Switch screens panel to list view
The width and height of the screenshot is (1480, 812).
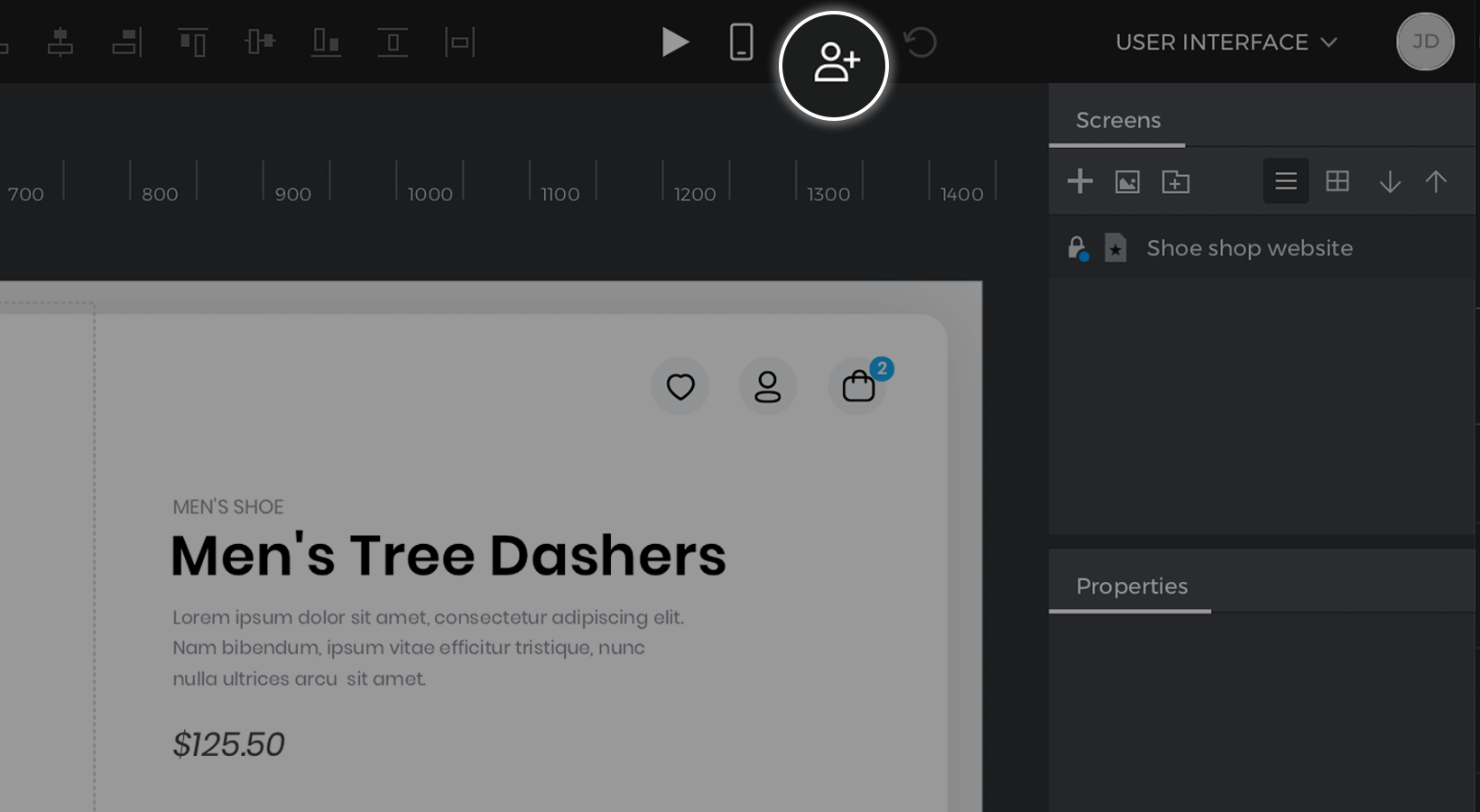click(x=1286, y=181)
